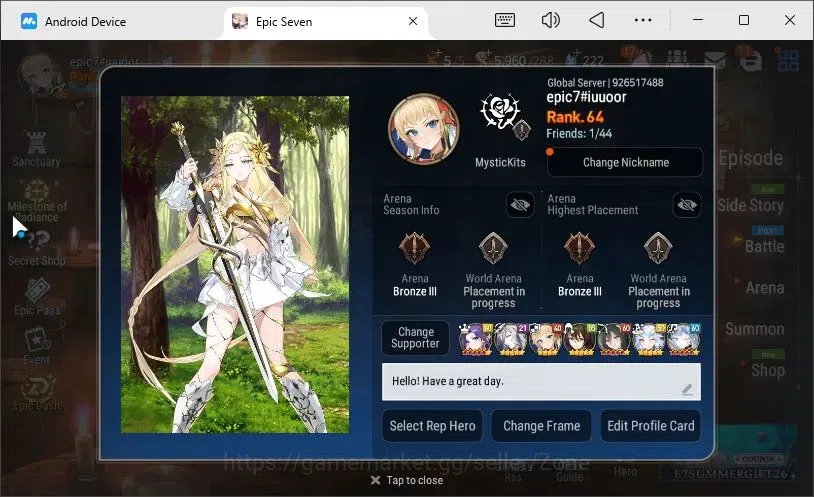Toggle Arena Highest Placement visibility eye

pyautogui.click(x=687, y=205)
